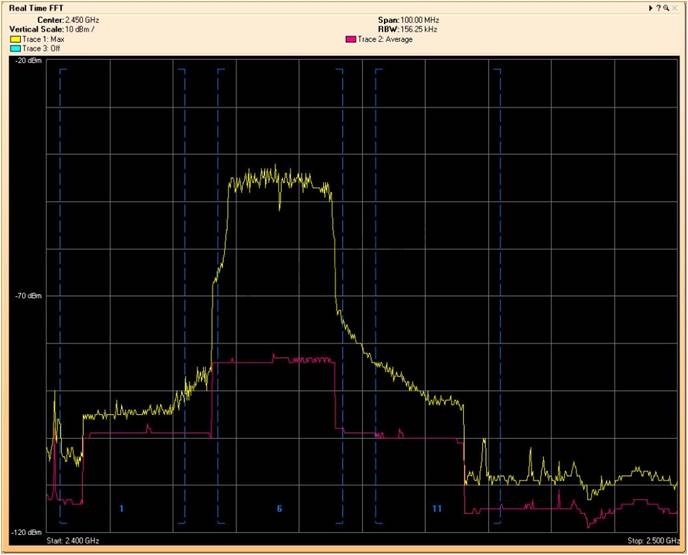
Task: Click the cyan Trace 3 Off swatch
Action: coord(15,49)
